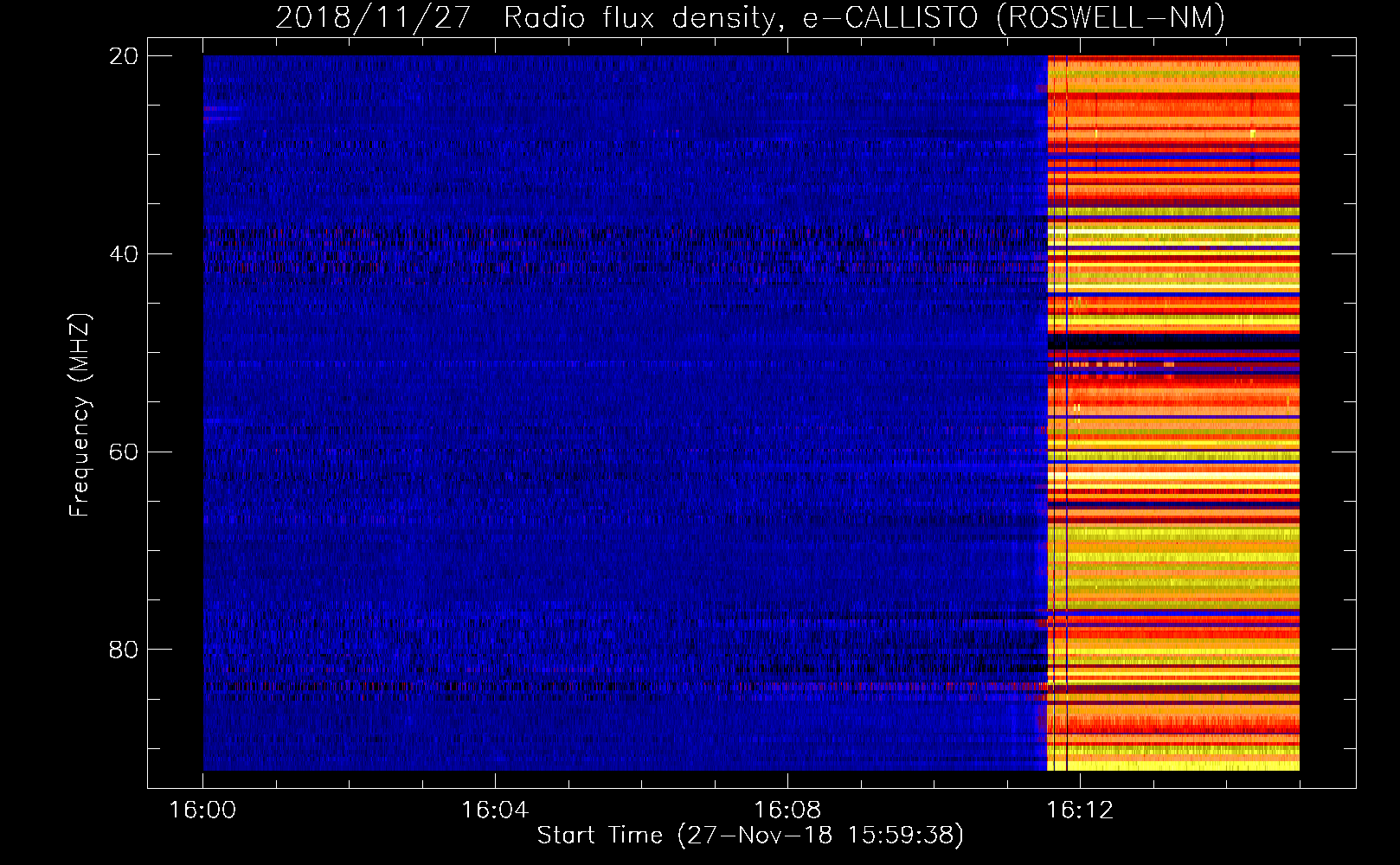The width and height of the screenshot is (1400, 865).
Task: Click the 'Frequency (MHZ)' axis label
Action: tap(80, 415)
